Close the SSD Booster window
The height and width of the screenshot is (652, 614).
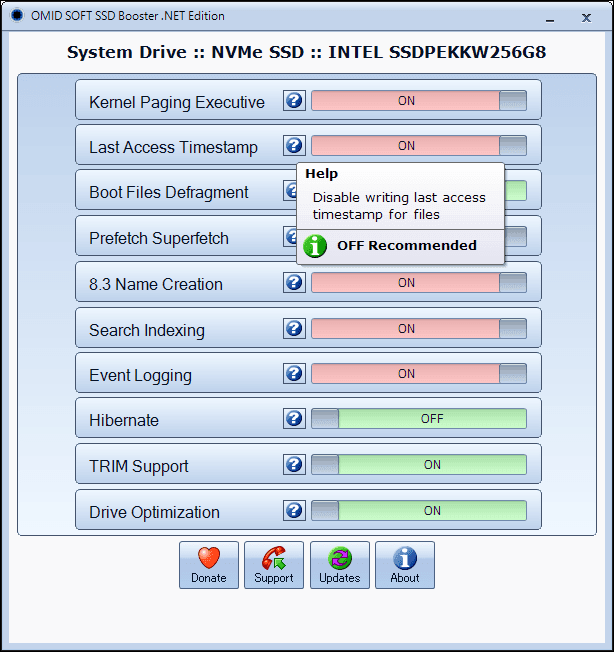586,17
